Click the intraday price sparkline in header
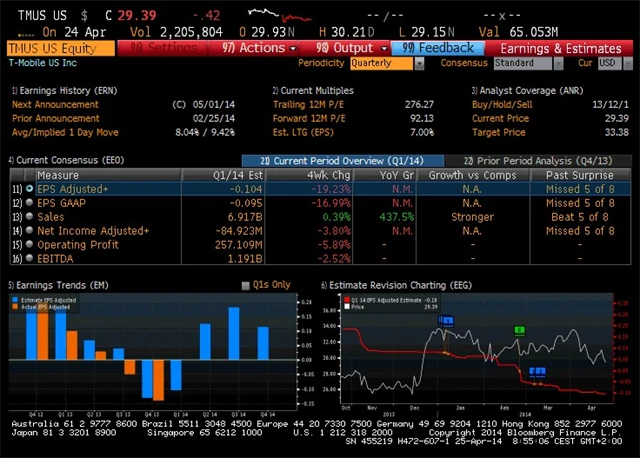Image resolution: width=640 pixels, height=458 pixels. [280, 16]
